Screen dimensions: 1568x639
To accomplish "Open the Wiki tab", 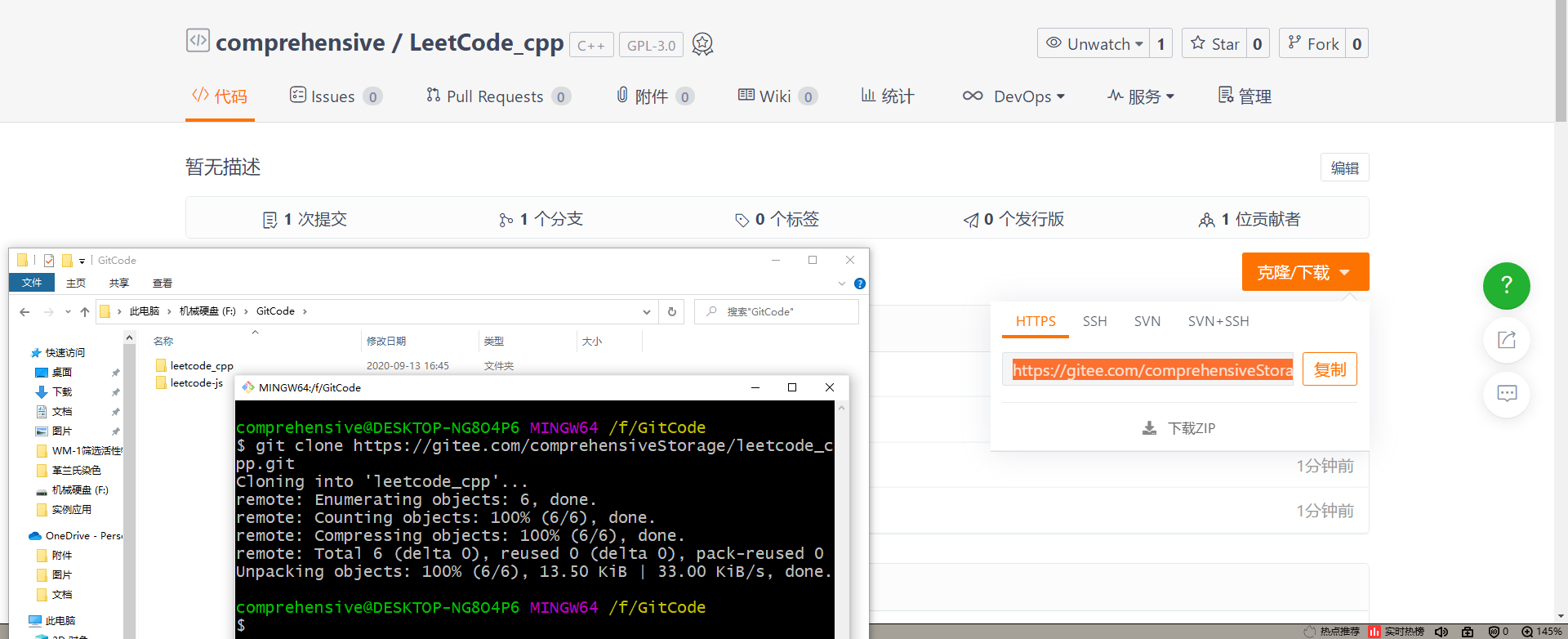I will [x=777, y=96].
